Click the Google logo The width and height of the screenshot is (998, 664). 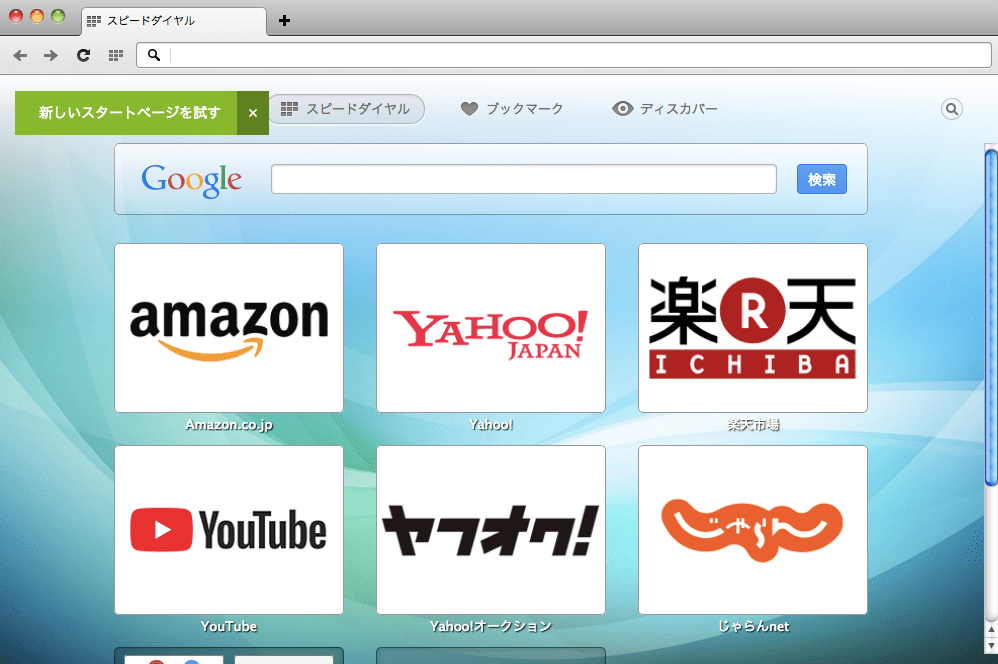[192, 180]
